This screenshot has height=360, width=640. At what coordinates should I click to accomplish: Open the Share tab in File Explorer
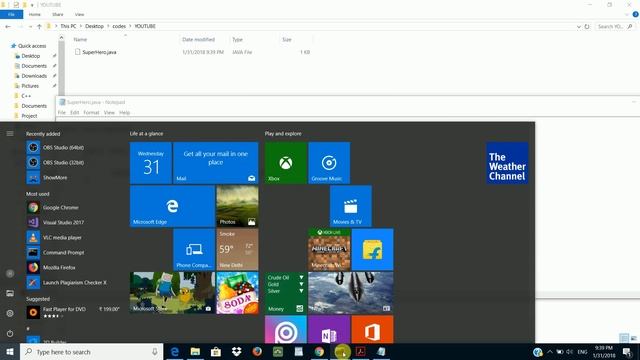pos(58,14)
